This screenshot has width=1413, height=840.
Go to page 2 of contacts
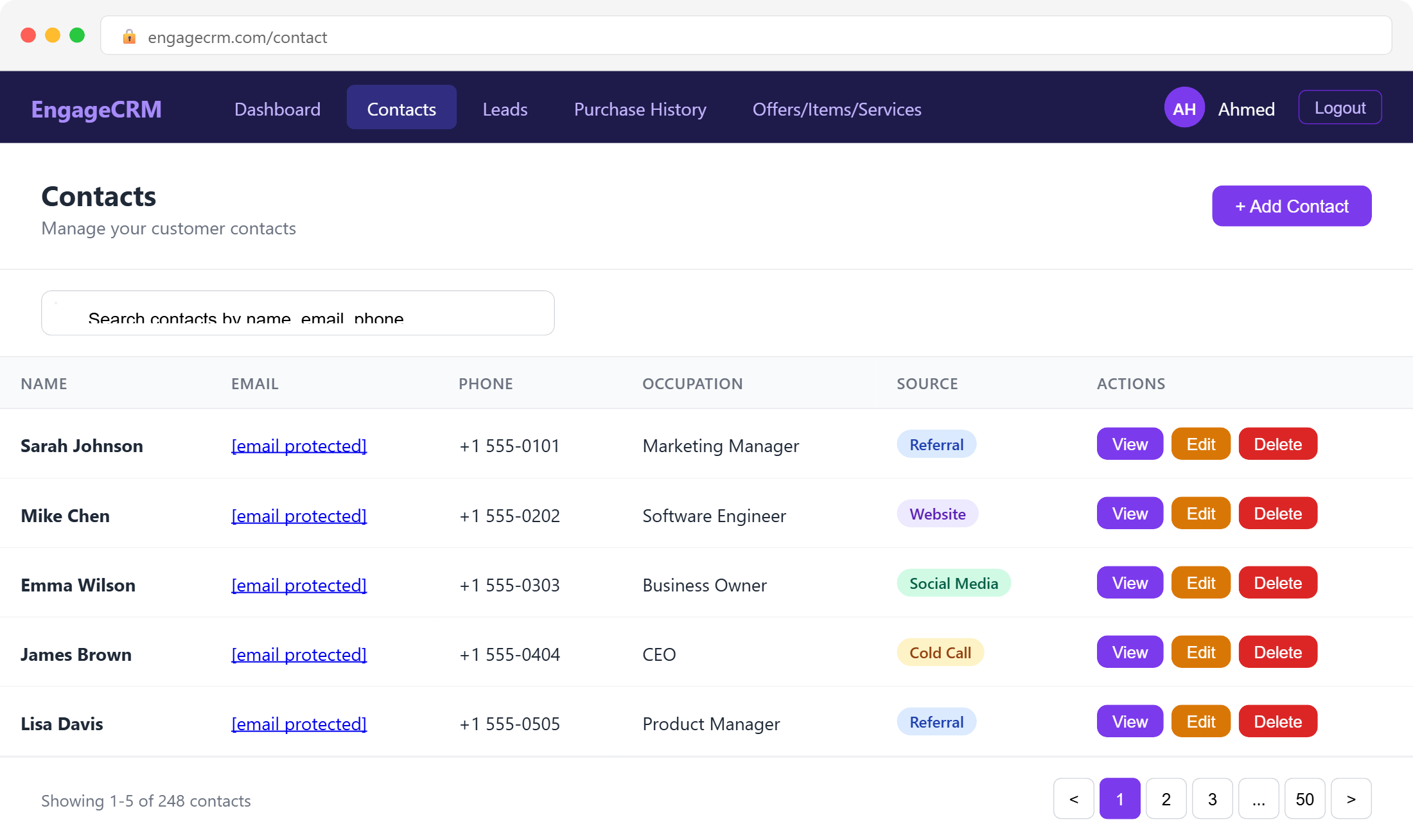1166,799
